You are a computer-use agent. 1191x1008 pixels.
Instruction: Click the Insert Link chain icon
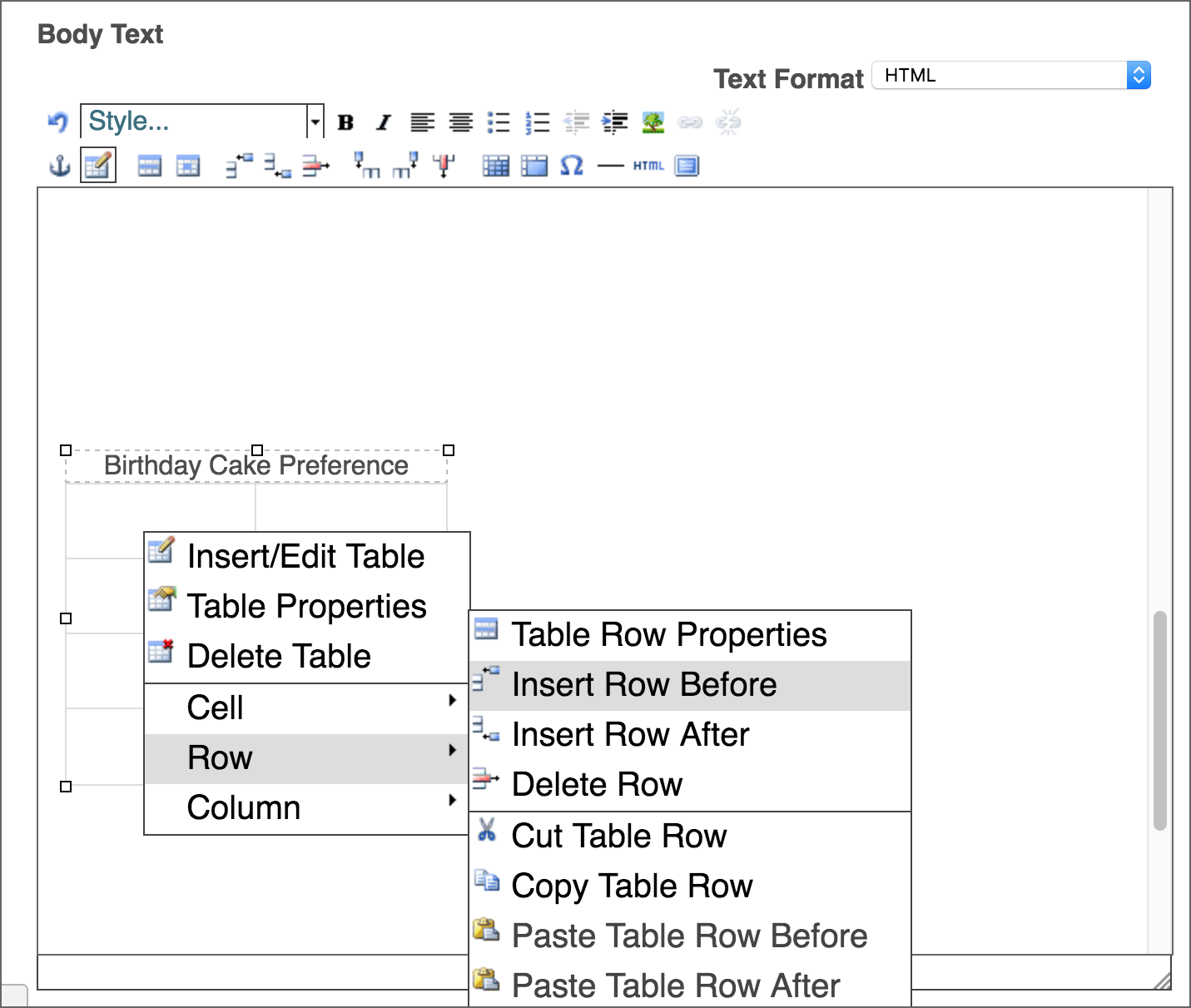point(690,123)
